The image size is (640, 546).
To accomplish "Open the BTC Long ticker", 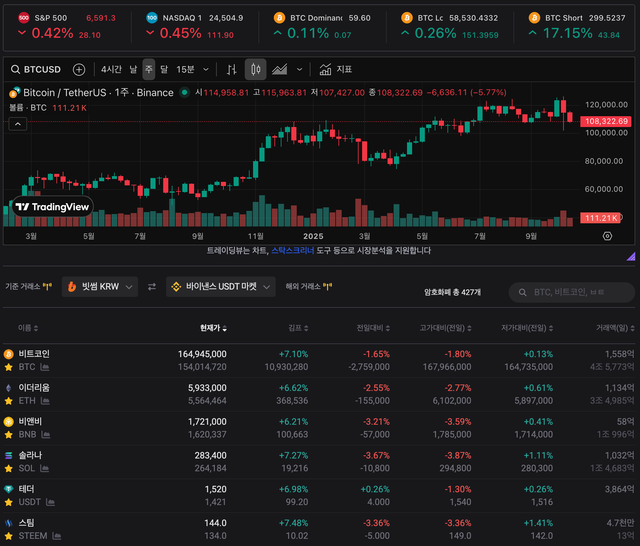I will coord(450,26).
